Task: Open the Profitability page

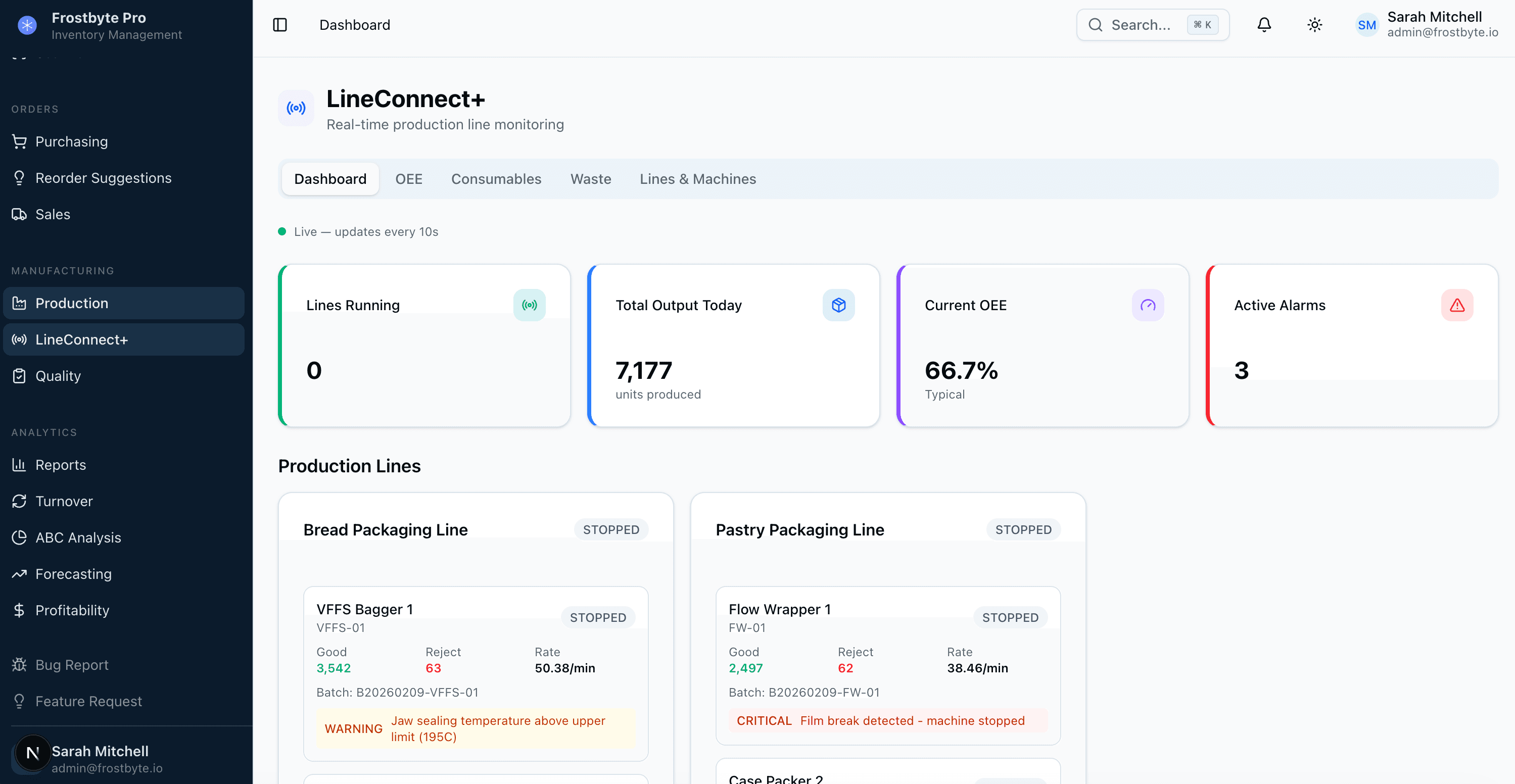Action: click(x=72, y=610)
